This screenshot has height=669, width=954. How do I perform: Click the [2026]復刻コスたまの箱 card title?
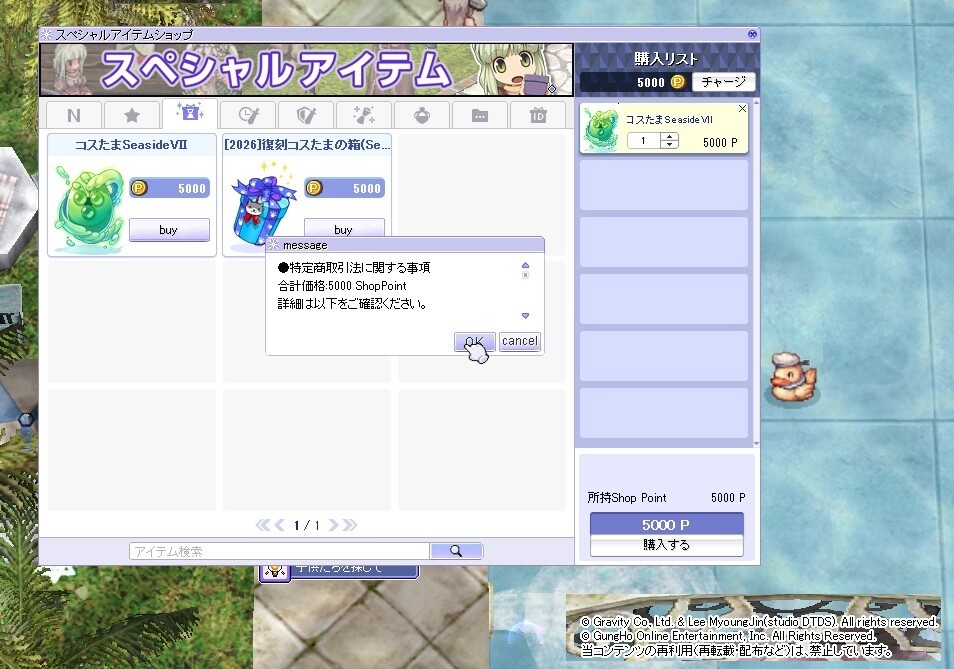pos(307,145)
